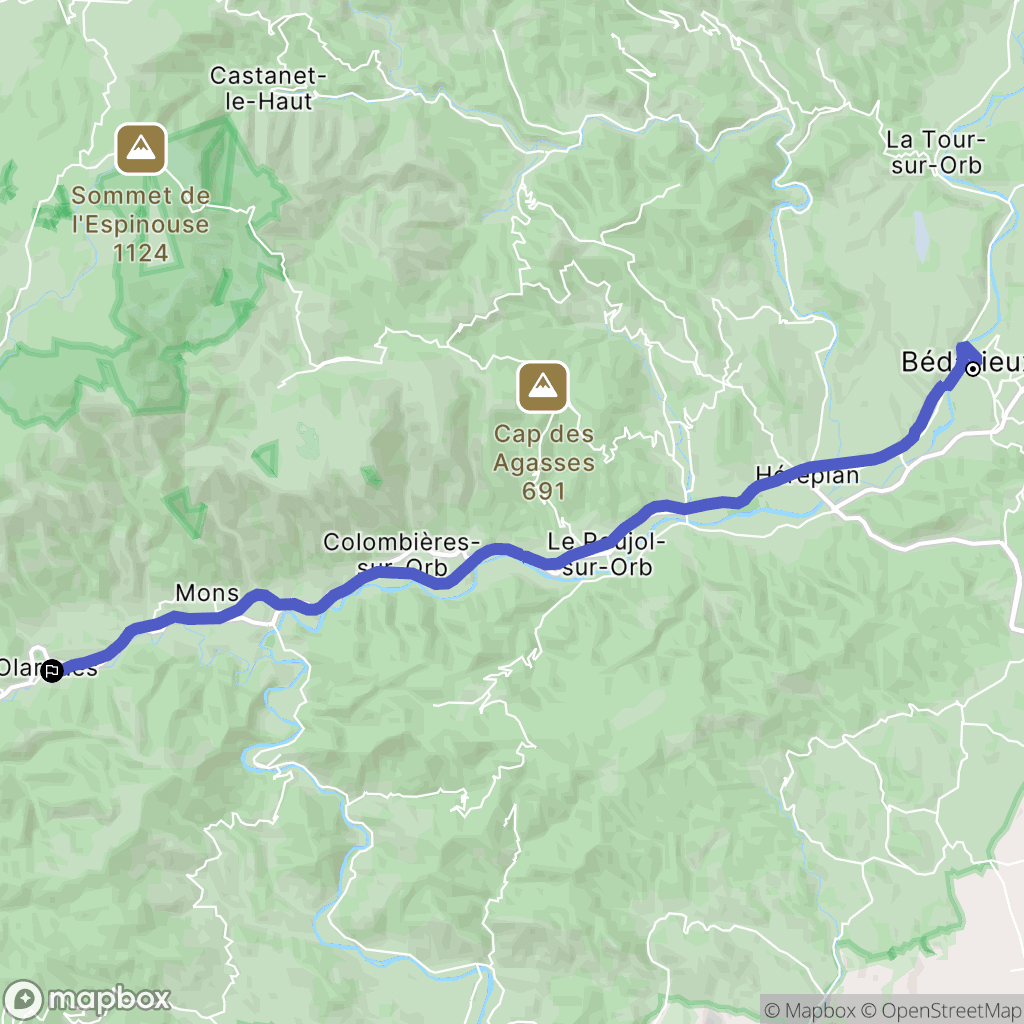1024x1024 pixels.
Task: Click the Sommet de l'Espinouse 1124 label
Action: point(140,224)
